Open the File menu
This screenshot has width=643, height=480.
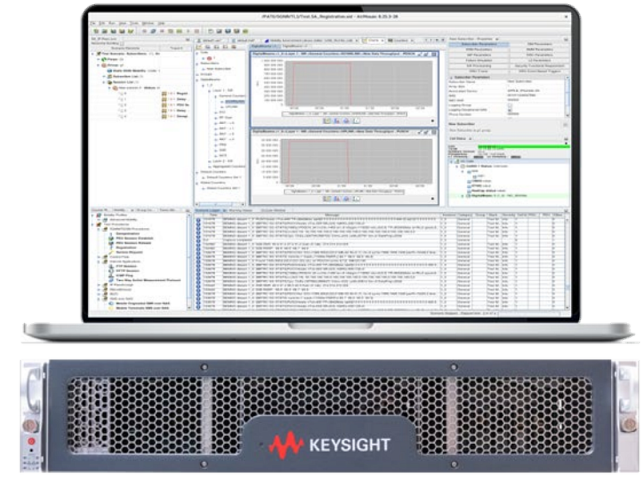(x=93, y=23)
